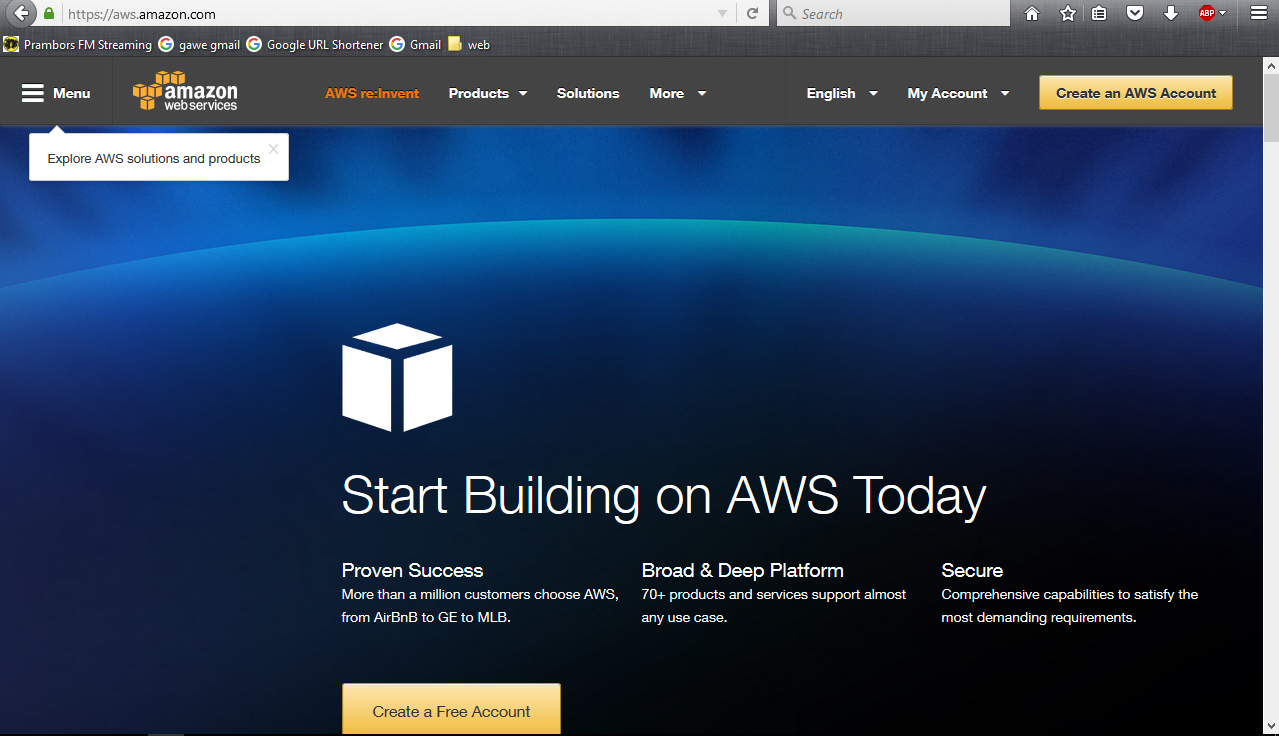1279x736 pixels.
Task: Click the green padlock security icon
Action: tap(49, 14)
